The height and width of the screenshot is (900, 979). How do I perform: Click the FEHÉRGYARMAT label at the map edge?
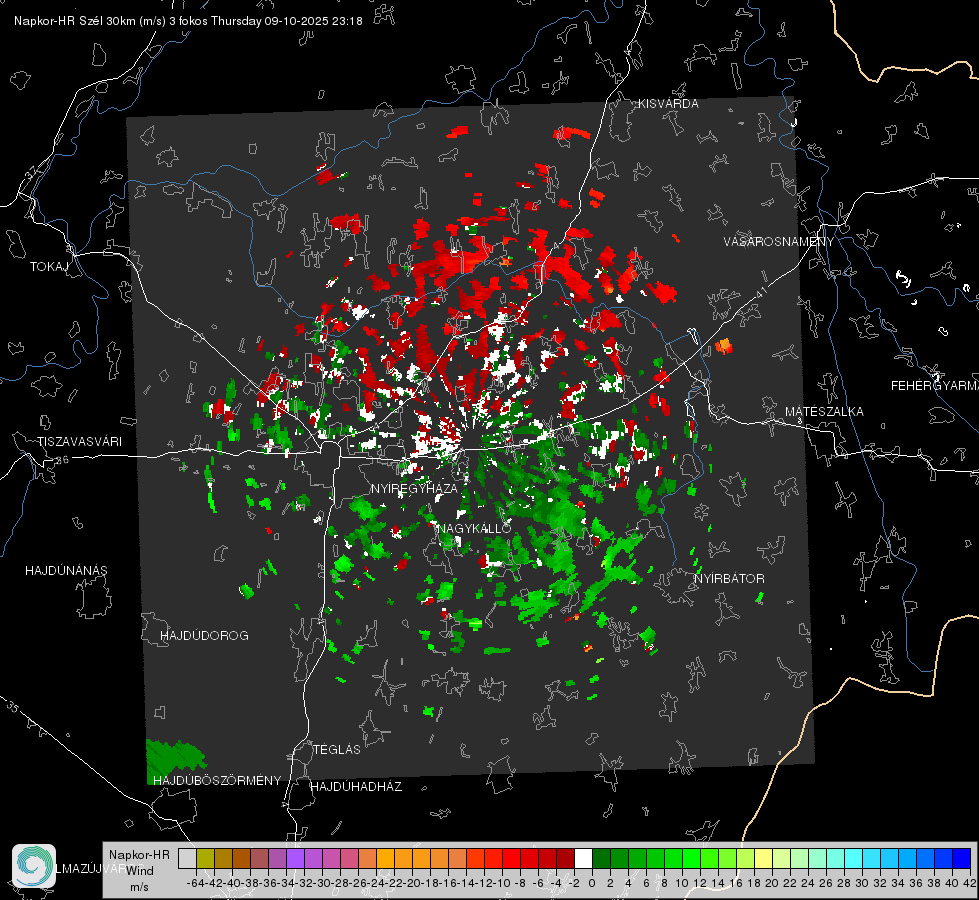tap(935, 386)
